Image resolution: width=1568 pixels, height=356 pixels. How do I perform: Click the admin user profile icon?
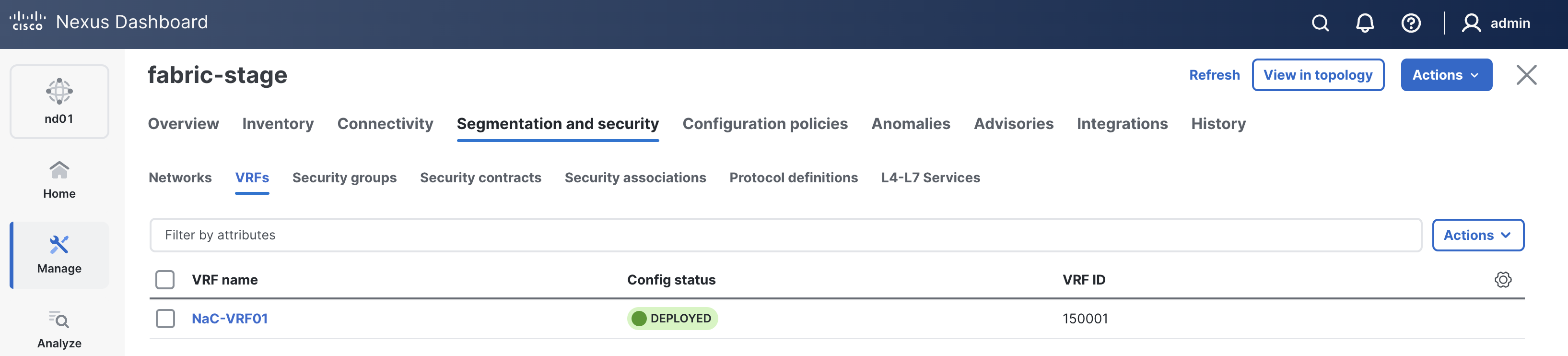tap(1471, 23)
